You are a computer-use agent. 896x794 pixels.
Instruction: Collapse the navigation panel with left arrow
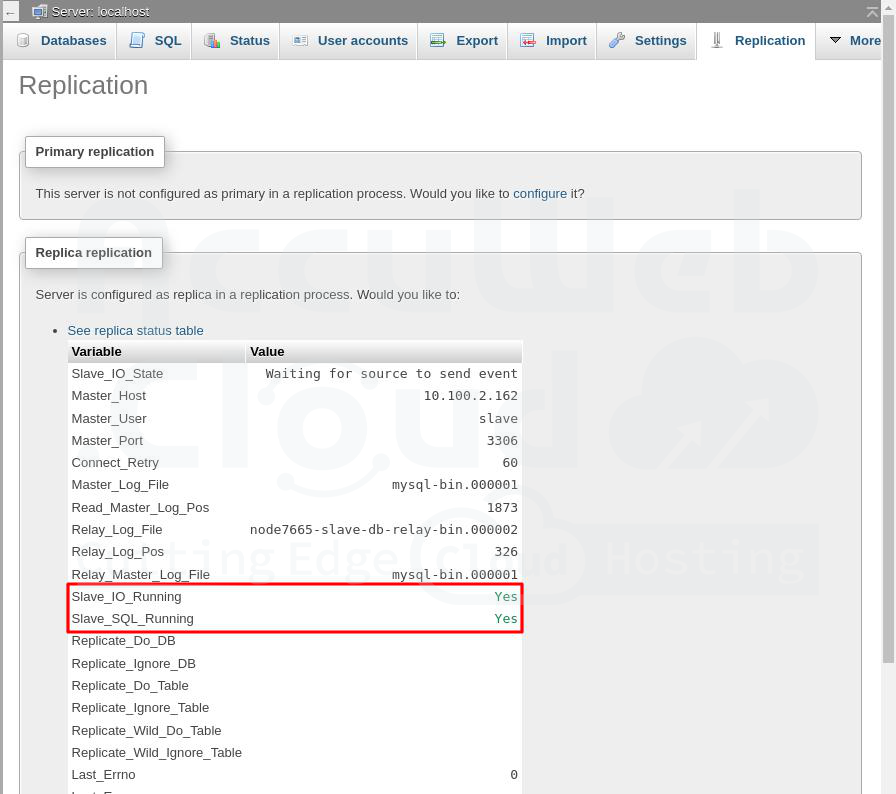pos(11,12)
